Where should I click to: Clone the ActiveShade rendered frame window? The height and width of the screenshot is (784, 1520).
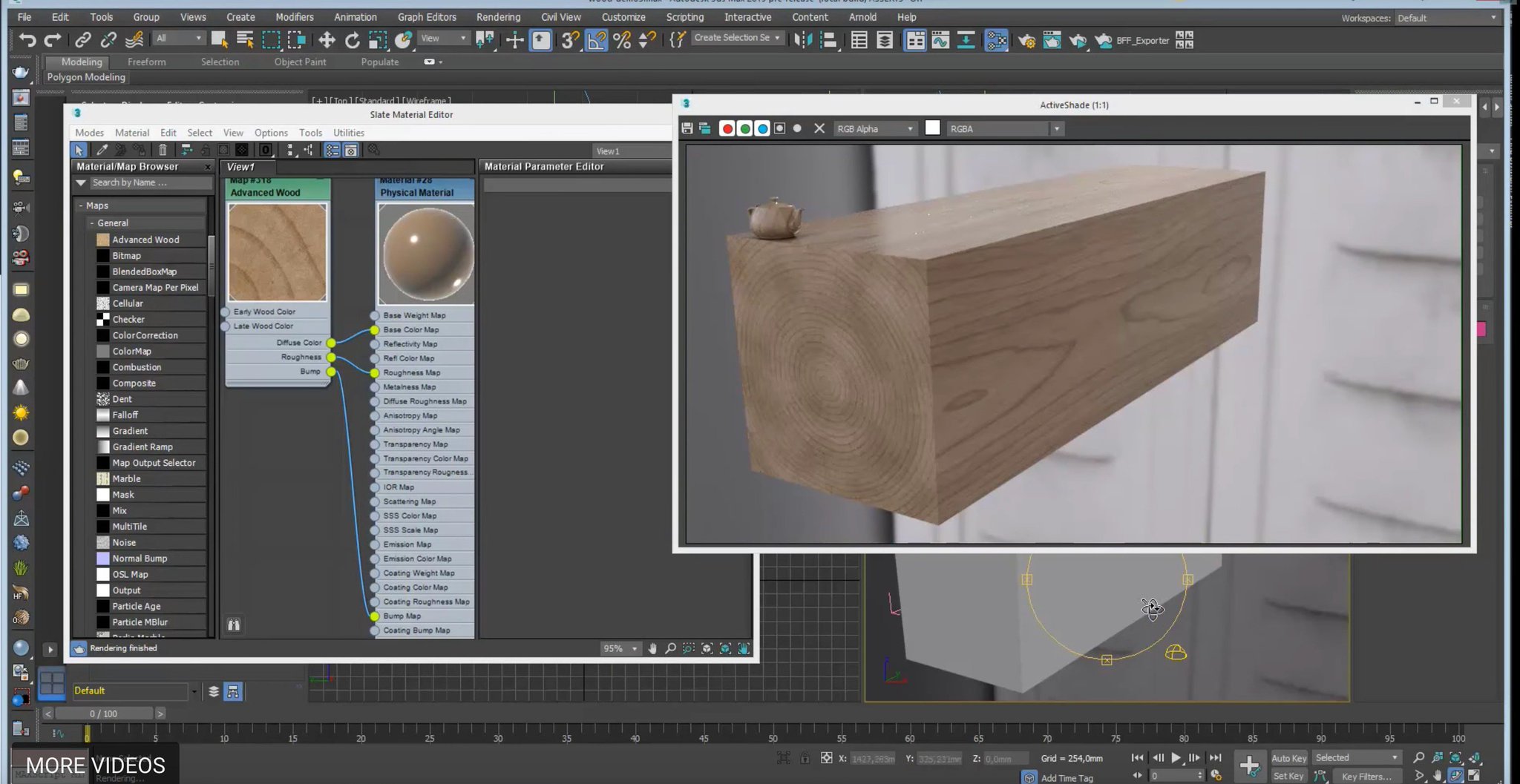(704, 128)
